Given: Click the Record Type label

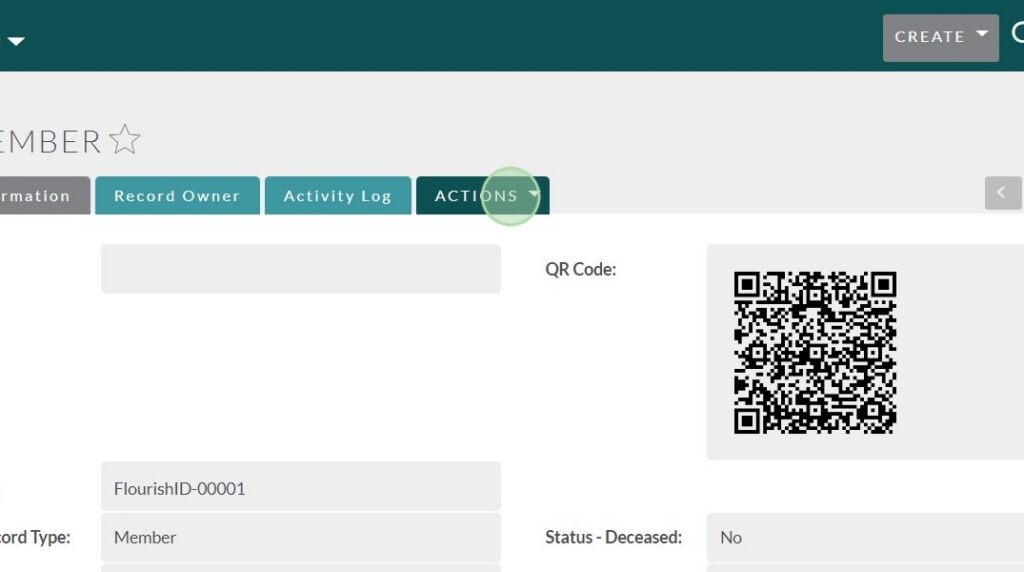Looking at the screenshot, I should (x=35, y=538).
